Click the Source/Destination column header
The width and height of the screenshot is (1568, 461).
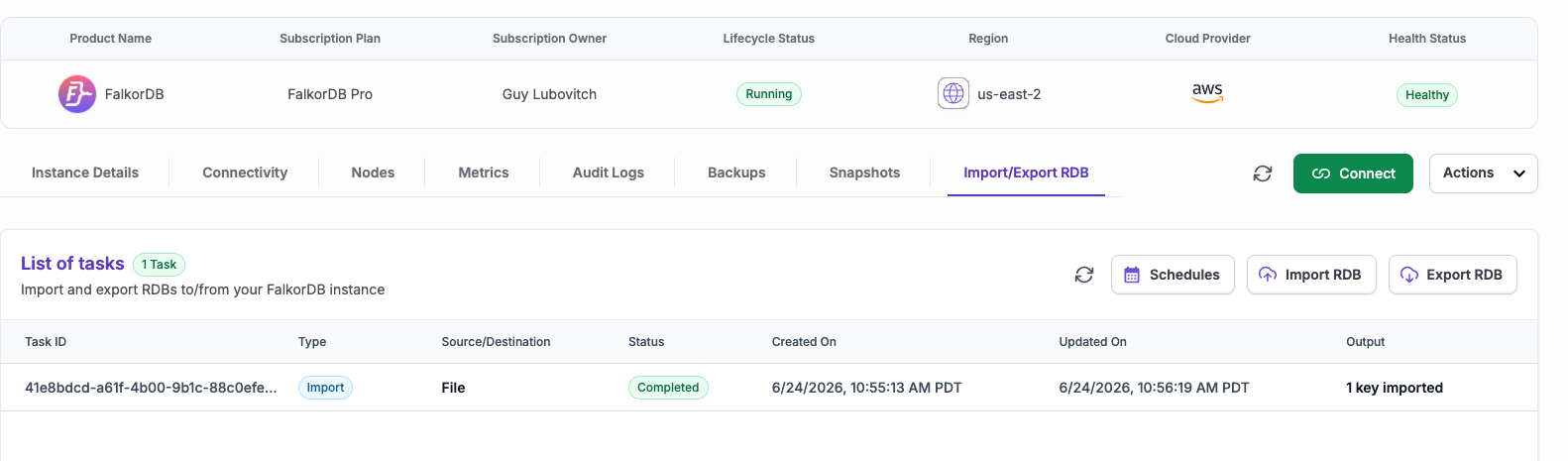click(496, 342)
